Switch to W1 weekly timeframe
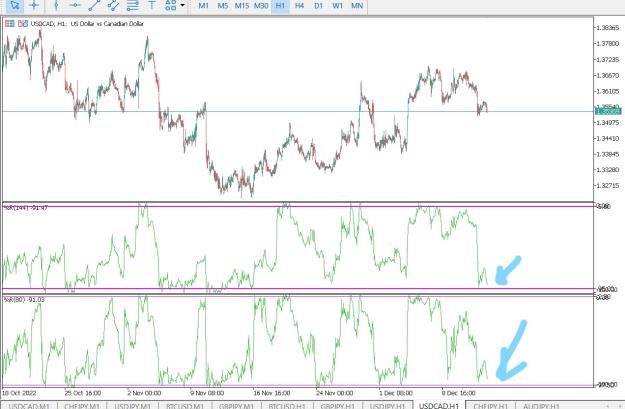Screen dimensions: 625x409 click(x=338, y=6)
